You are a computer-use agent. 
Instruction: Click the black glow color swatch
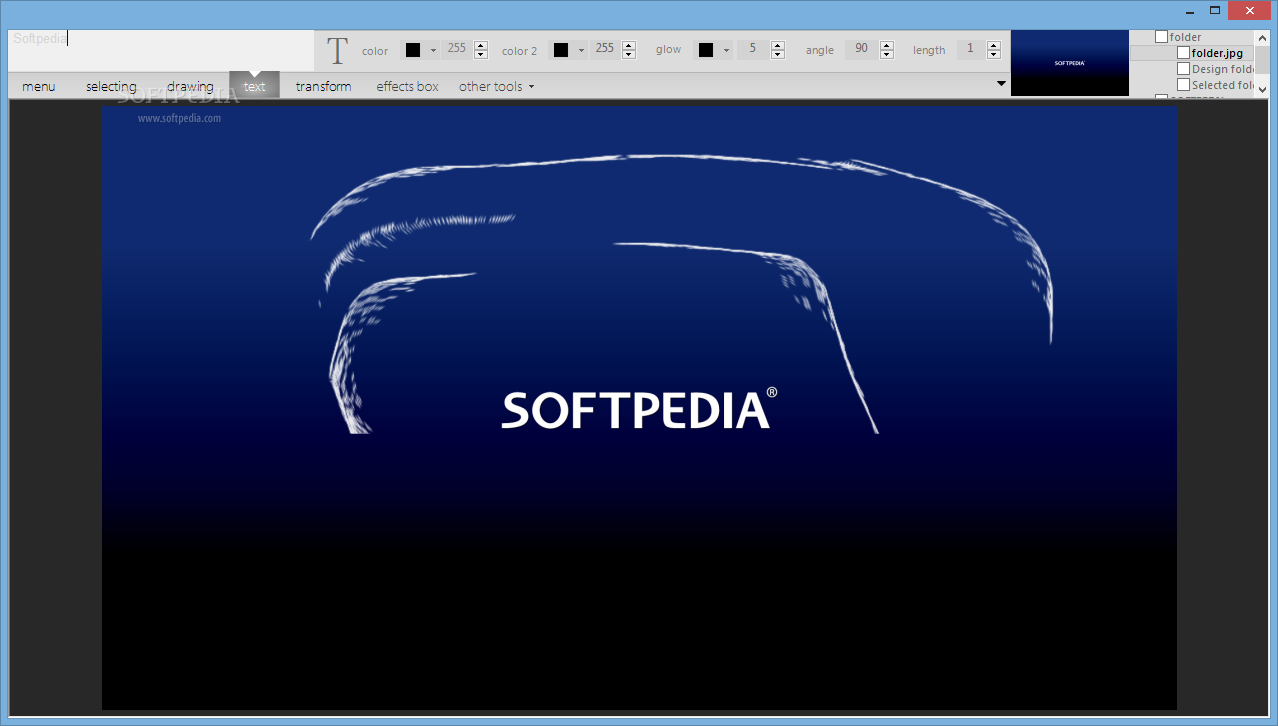[x=706, y=50]
